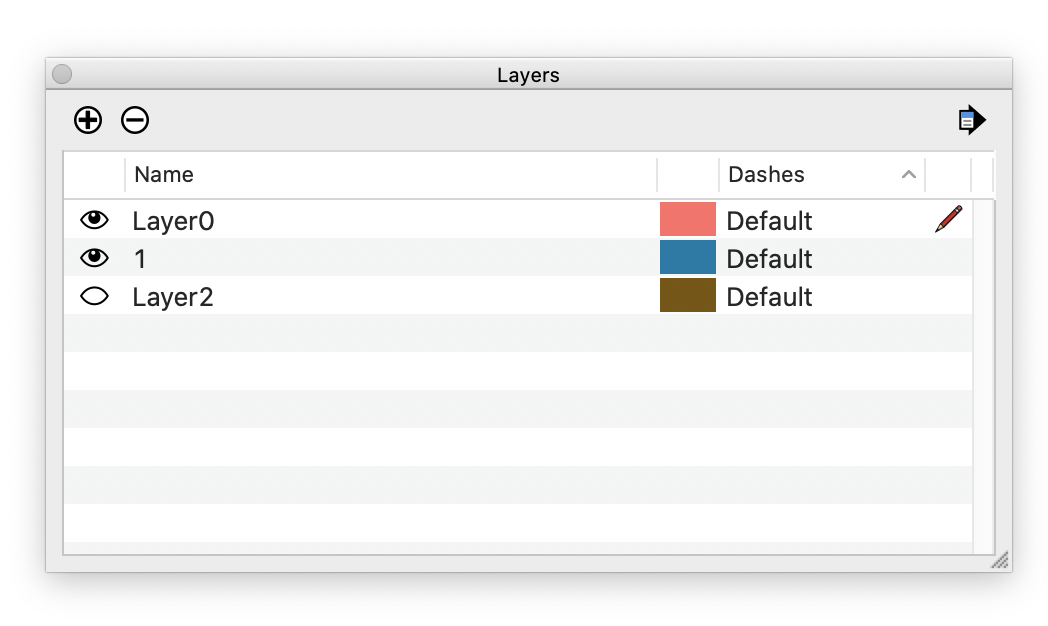Select the Layer0 name text

[x=173, y=221]
